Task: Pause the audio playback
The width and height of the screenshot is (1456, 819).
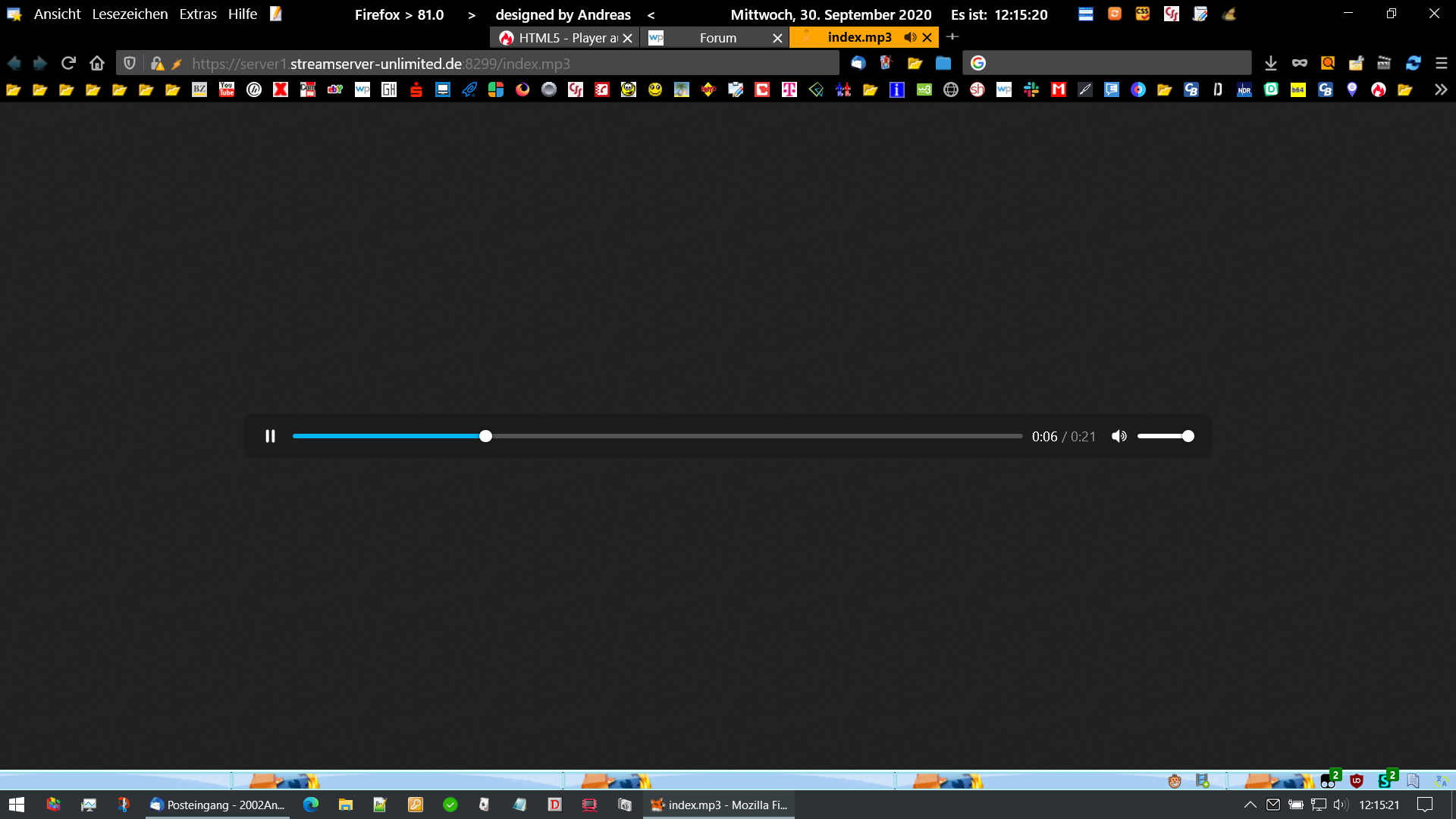Action: point(270,436)
